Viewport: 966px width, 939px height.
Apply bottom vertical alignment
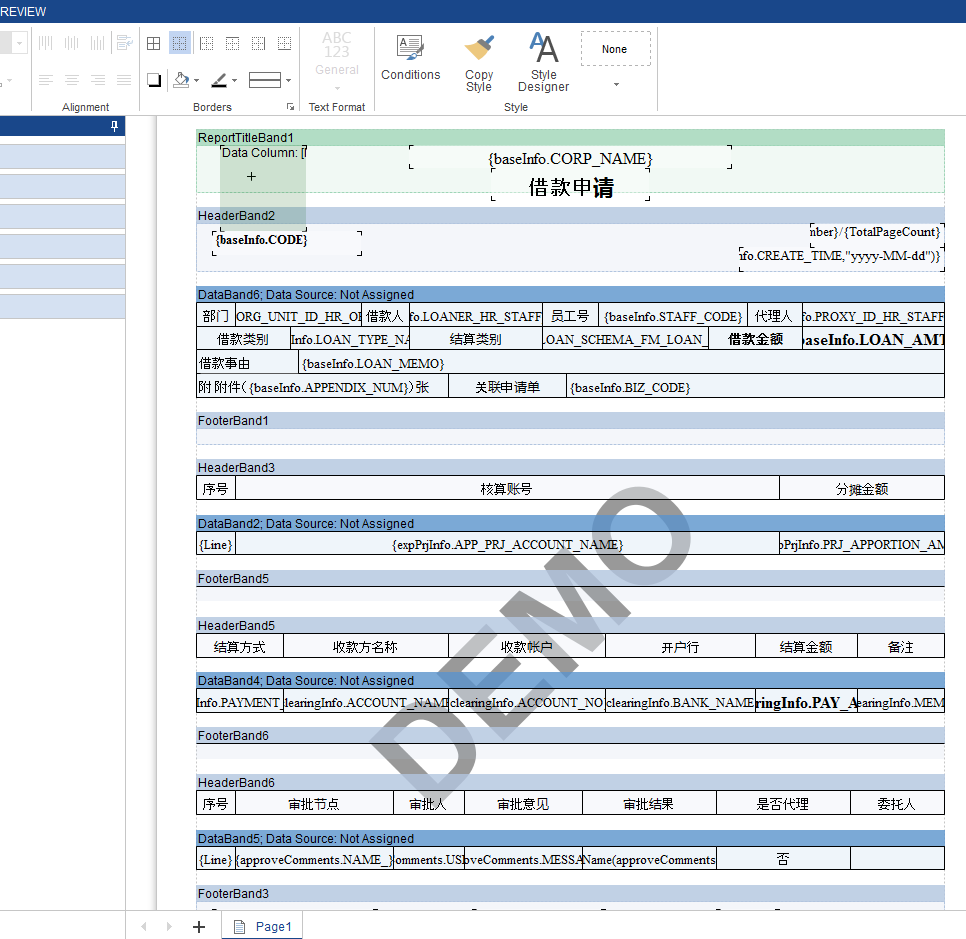click(97, 43)
